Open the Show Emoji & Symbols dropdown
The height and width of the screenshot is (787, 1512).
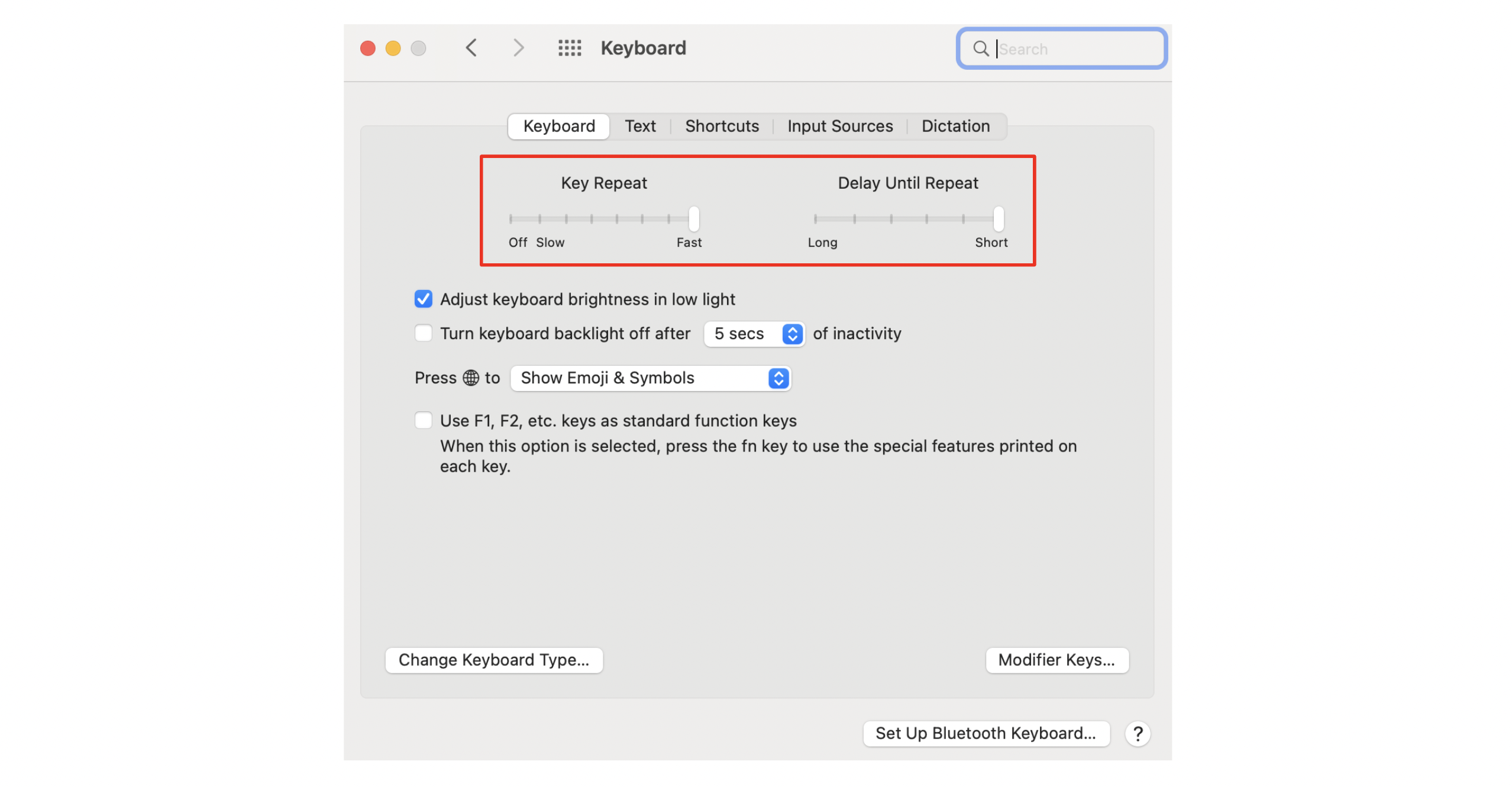651,378
